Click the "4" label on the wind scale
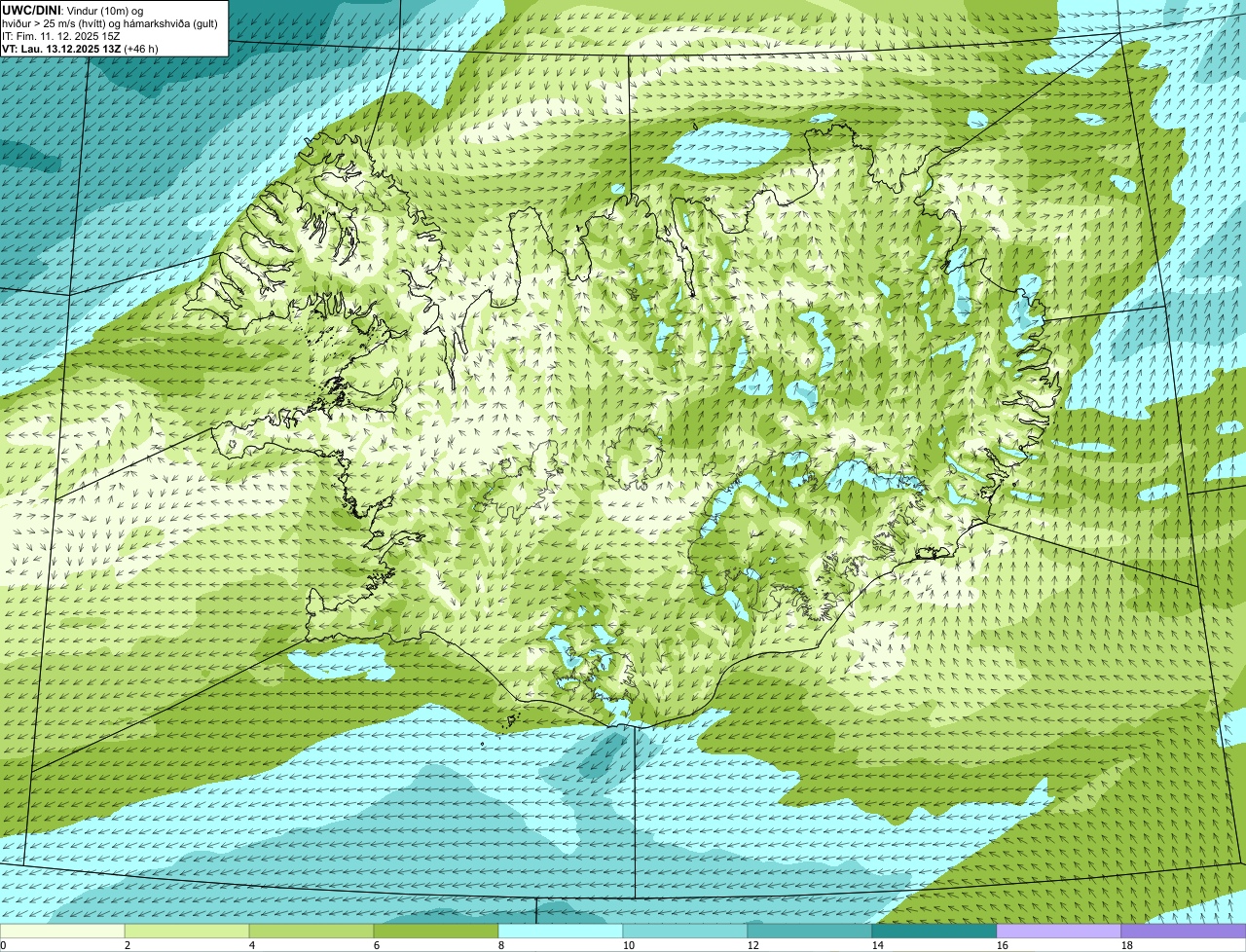 252,945
